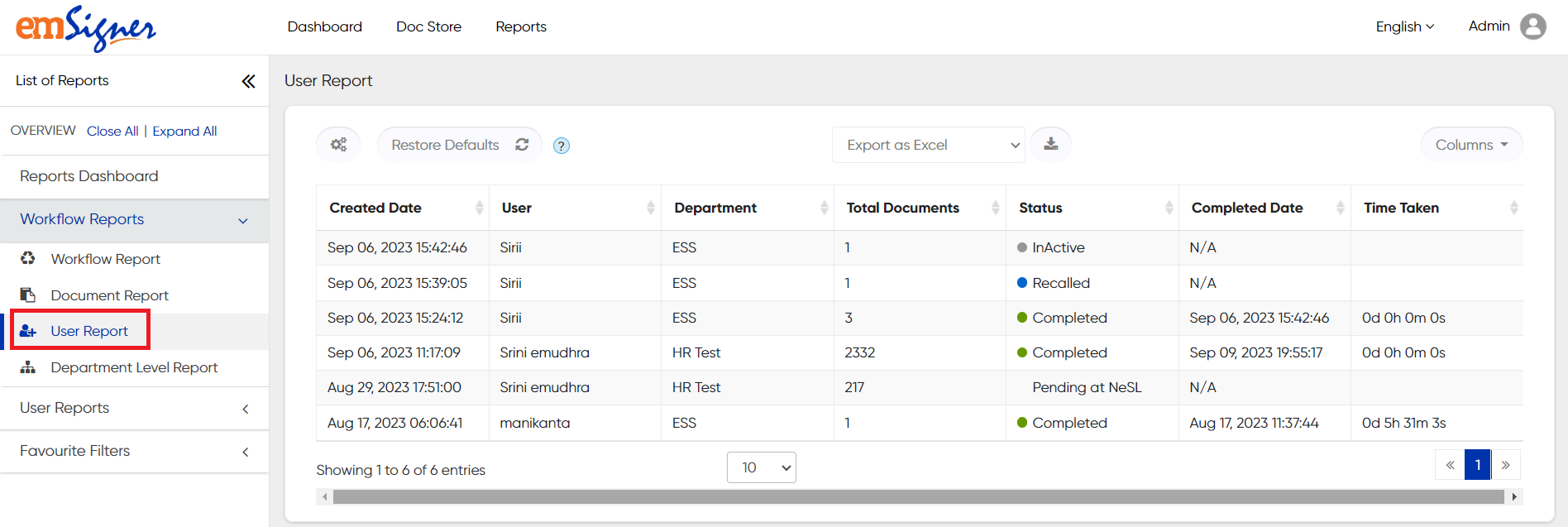Collapse the List of Reports sidebar
Image resolution: width=1568 pixels, height=527 pixels.
click(x=248, y=81)
